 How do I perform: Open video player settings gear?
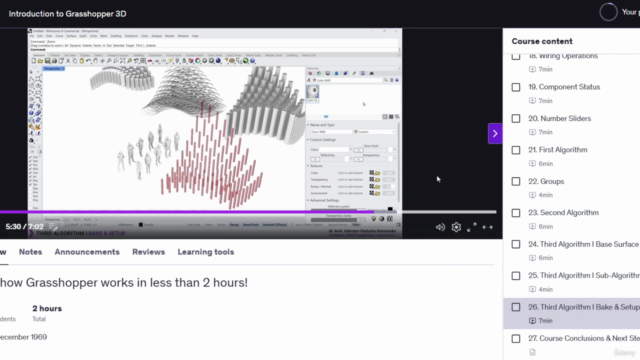click(x=456, y=227)
